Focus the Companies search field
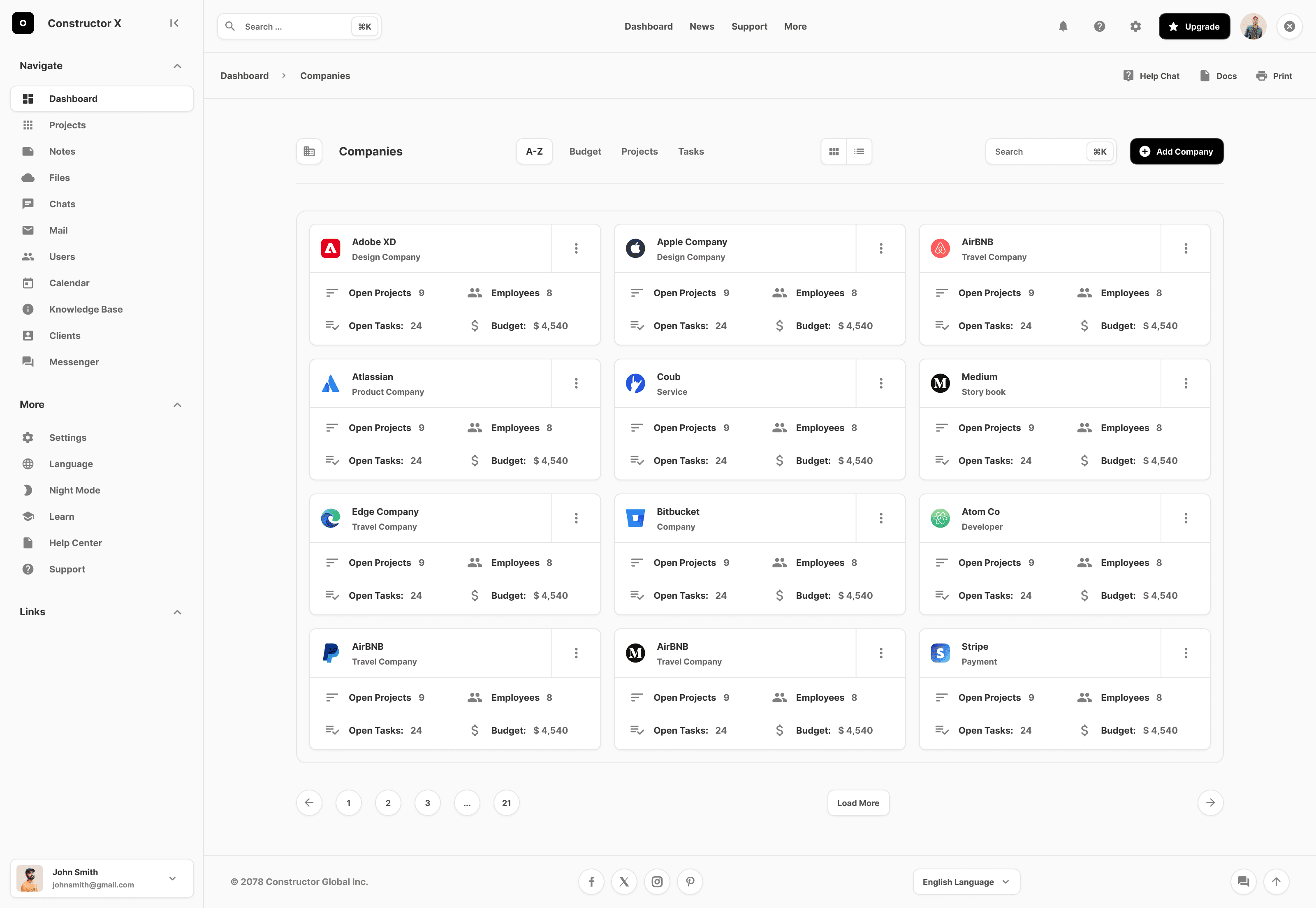The width and height of the screenshot is (1316, 908). [1036, 151]
